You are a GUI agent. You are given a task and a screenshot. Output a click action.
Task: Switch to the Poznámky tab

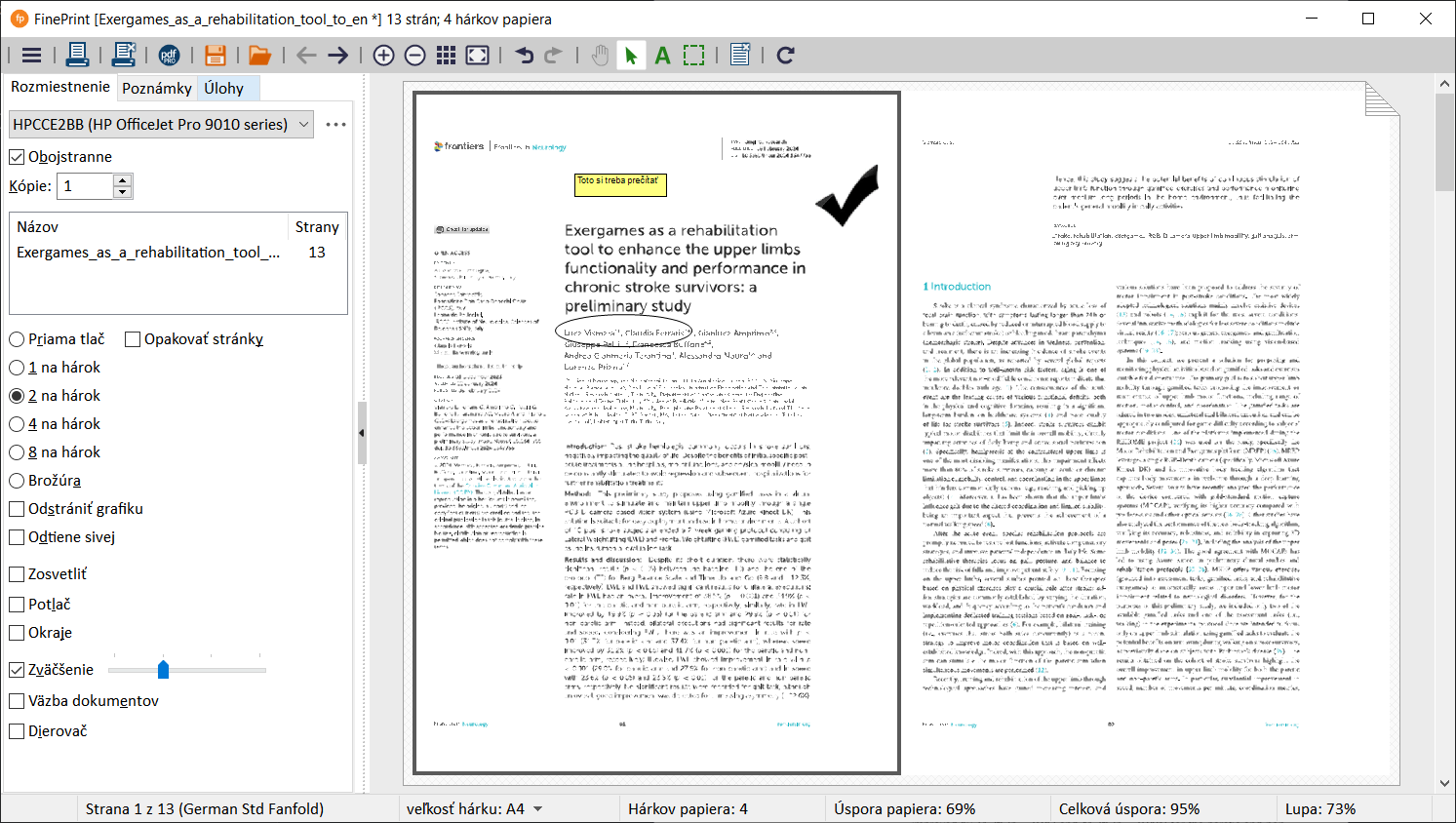(x=157, y=88)
